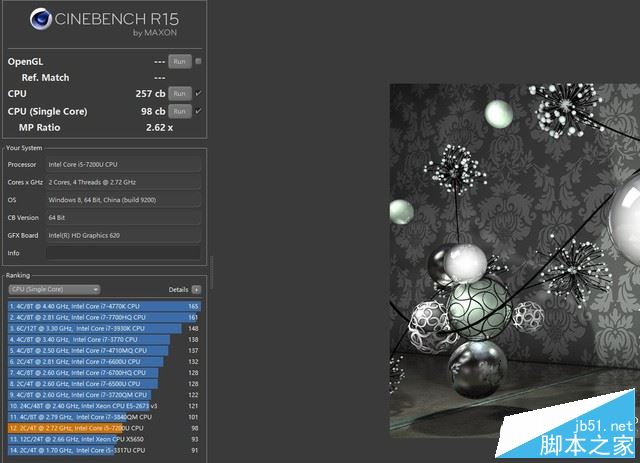Viewport: 640px width, 463px height.
Task: Run the CPU (Single Core) benchmark
Action: coord(180,111)
